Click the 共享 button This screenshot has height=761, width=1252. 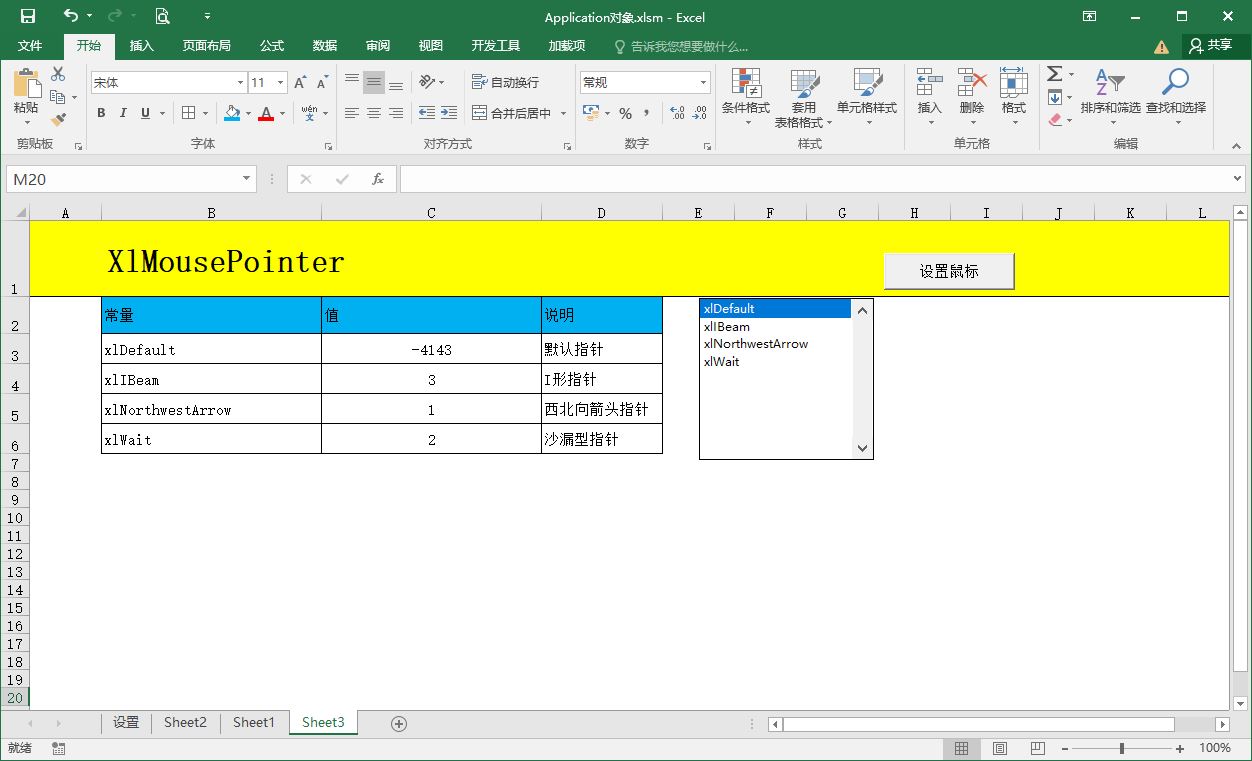point(1214,44)
